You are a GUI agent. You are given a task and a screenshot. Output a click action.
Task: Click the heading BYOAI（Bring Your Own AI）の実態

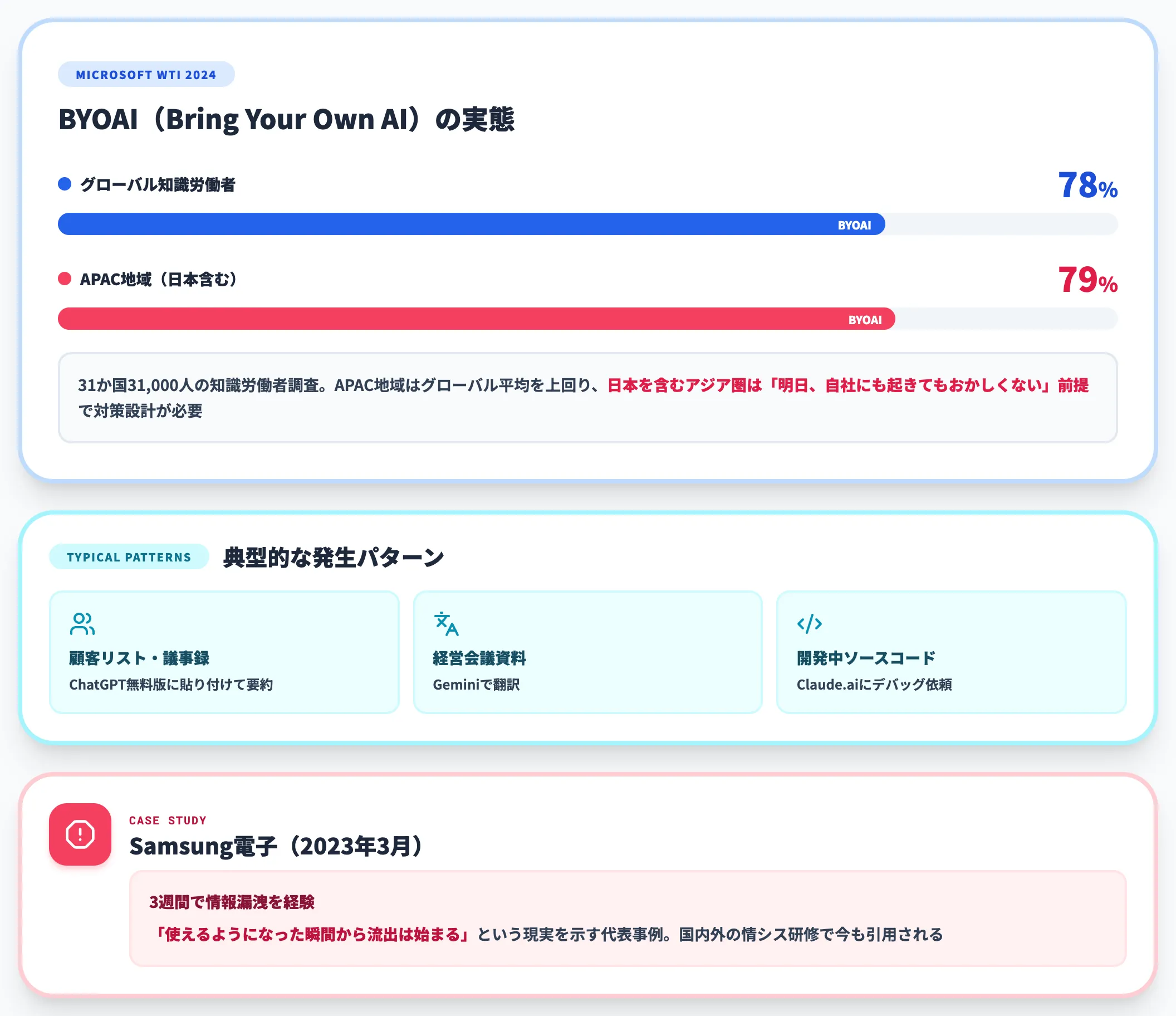287,119
